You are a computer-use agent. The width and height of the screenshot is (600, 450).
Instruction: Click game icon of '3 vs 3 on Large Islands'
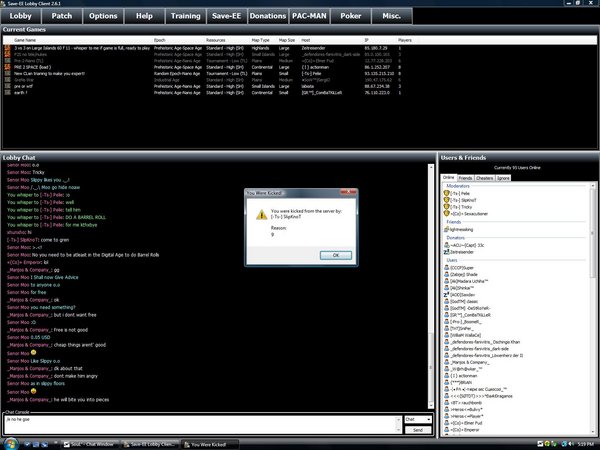[6, 47]
